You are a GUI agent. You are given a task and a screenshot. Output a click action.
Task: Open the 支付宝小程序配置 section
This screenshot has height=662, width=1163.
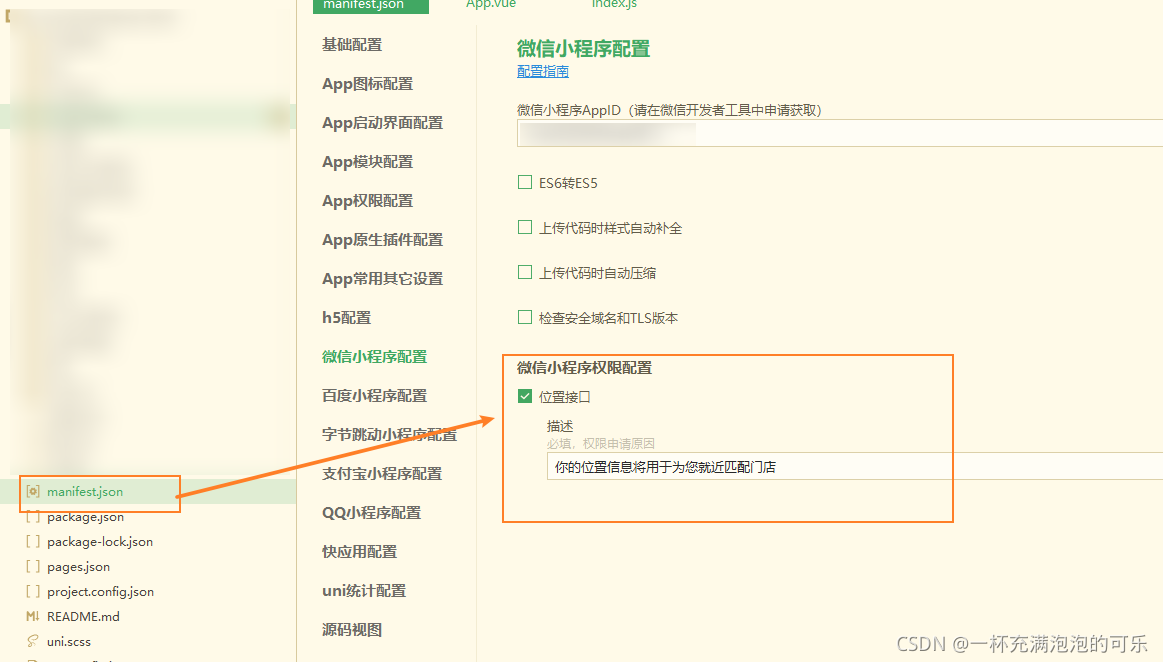pos(382,474)
